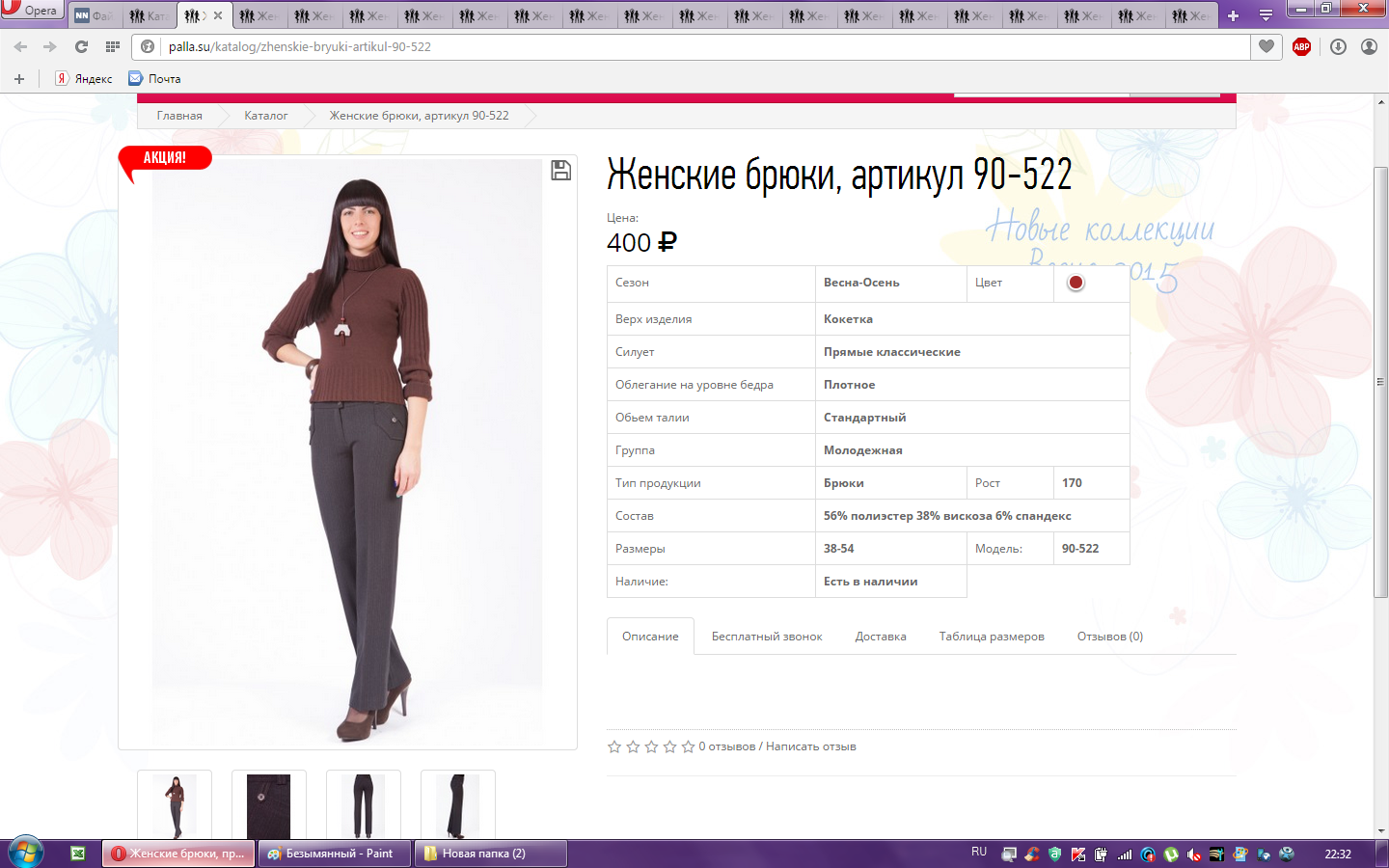Select the second fabric close-up thumbnail
Image resolution: width=1389 pixels, height=868 pixels.
point(269,805)
